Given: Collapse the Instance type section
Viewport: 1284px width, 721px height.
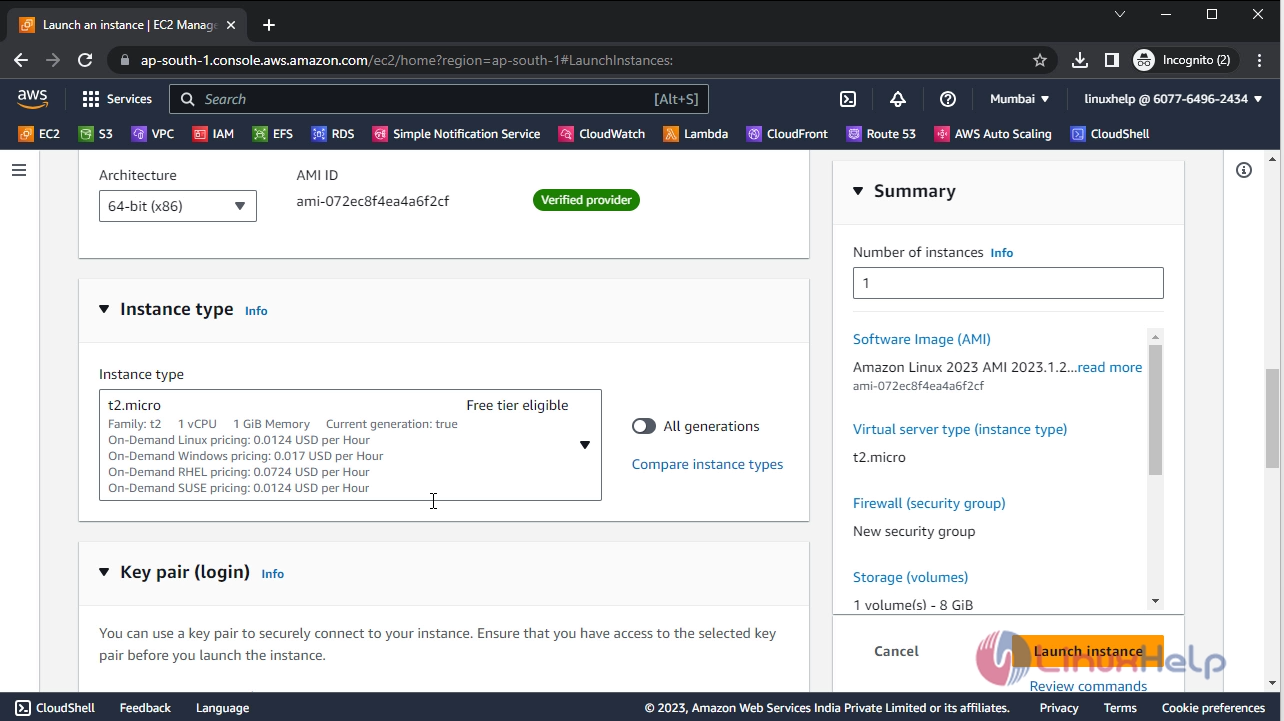Looking at the screenshot, I should tap(104, 310).
